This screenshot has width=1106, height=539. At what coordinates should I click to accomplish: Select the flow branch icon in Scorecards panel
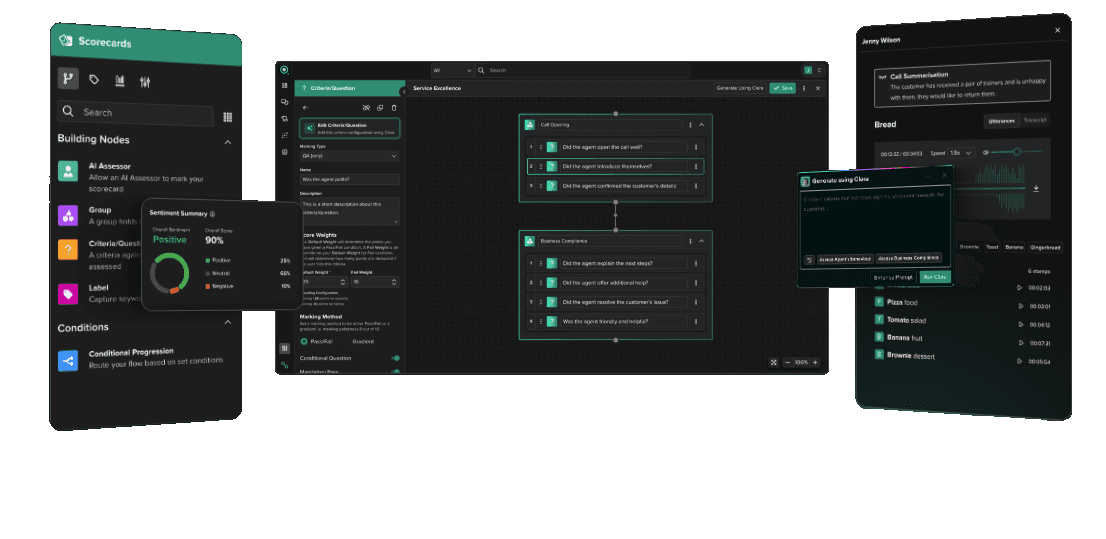point(68,78)
